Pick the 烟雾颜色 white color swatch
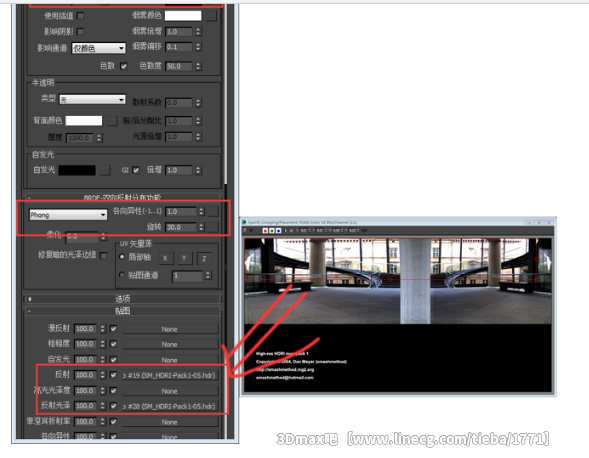 (183, 16)
